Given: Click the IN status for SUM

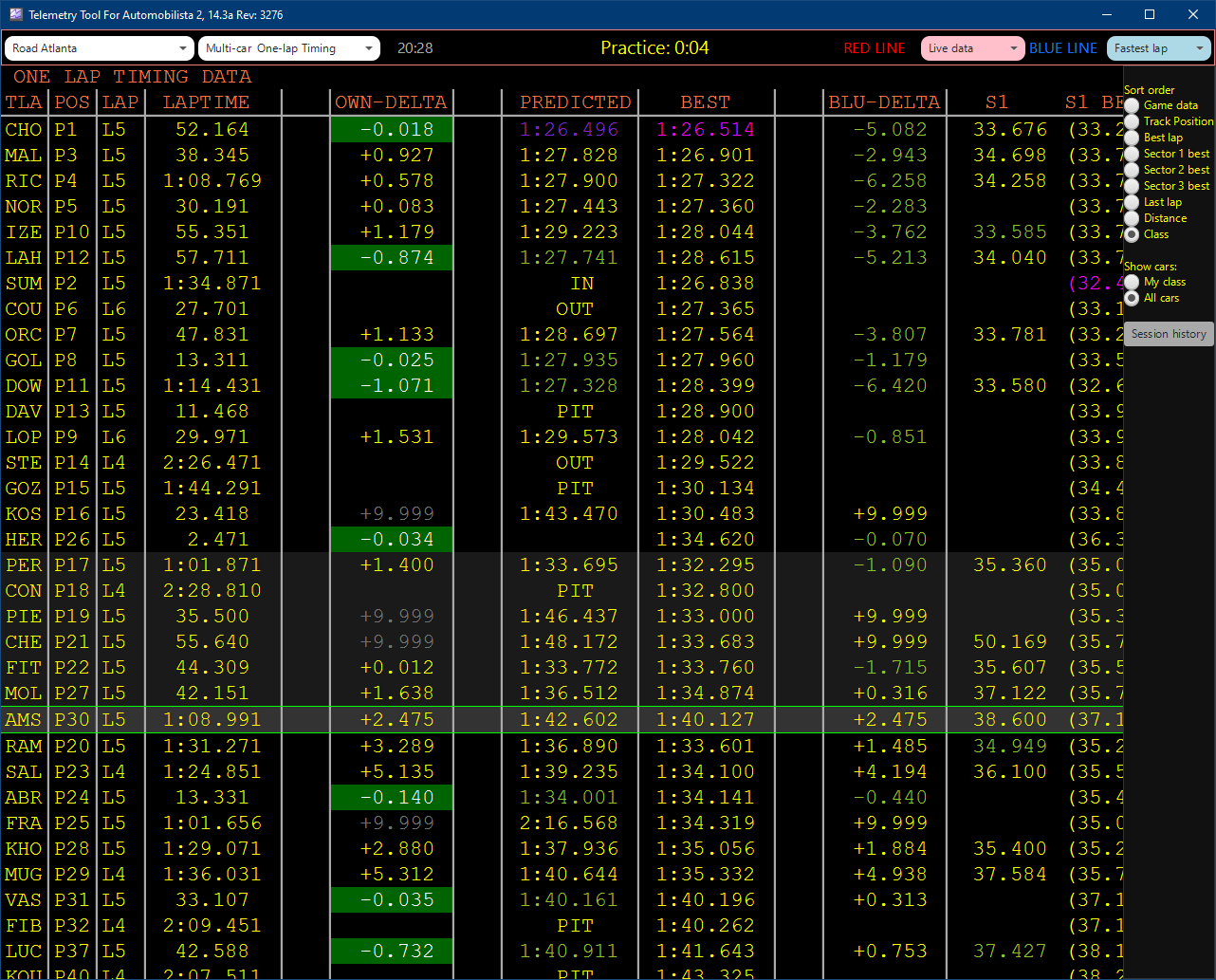Looking at the screenshot, I should point(581,284).
